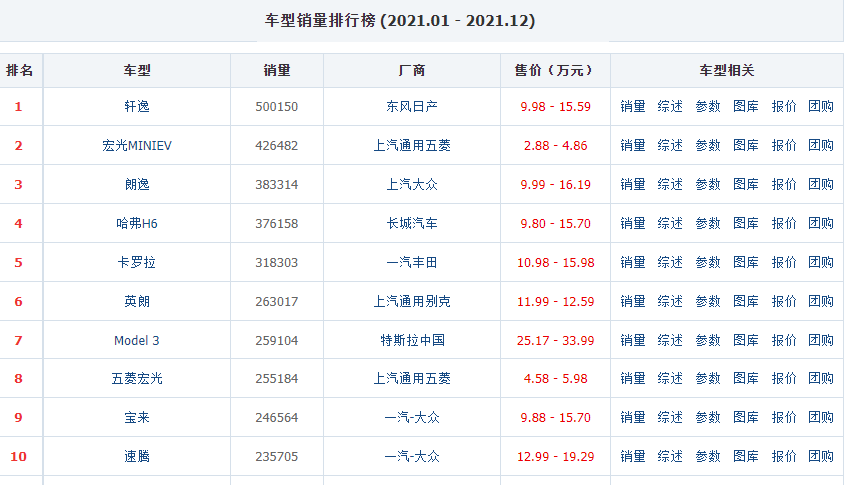This screenshot has width=848, height=487.
Task: Visit manufacturer 东风日产
Action: [412, 107]
